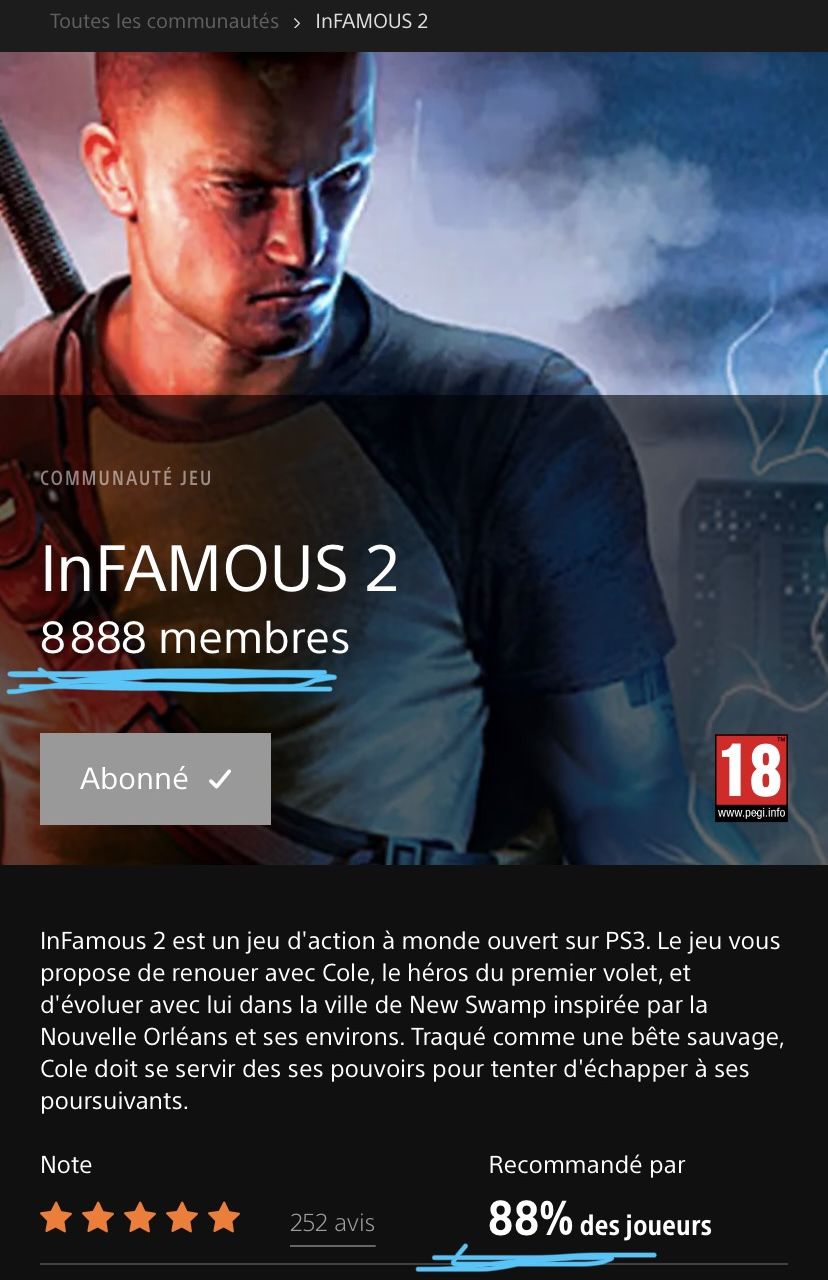The height and width of the screenshot is (1280, 828).
Task: Open the PEGI 18 rating badge
Action: (x=751, y=778)
